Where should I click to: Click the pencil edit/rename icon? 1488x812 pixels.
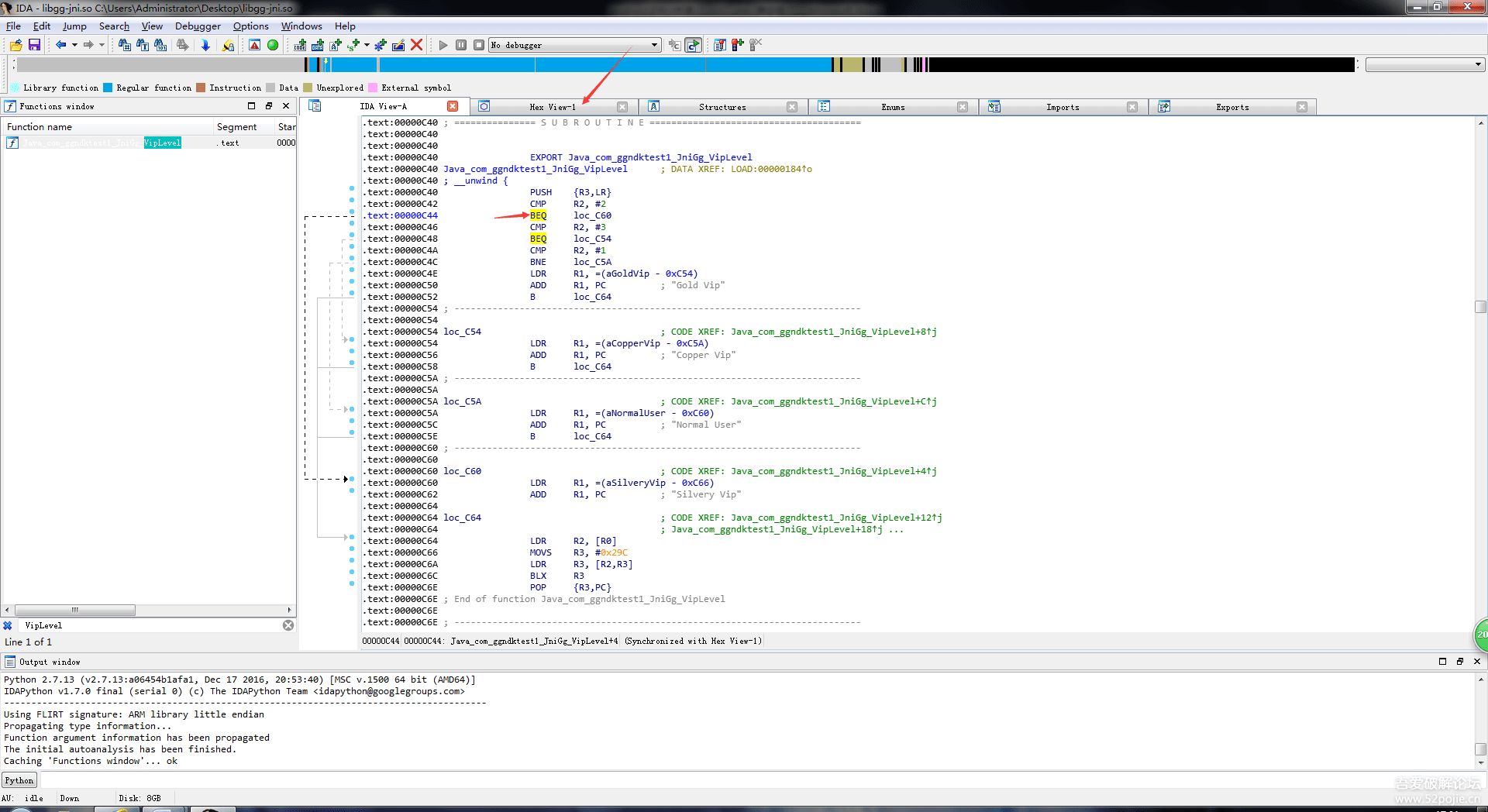(x=398, y=45)
